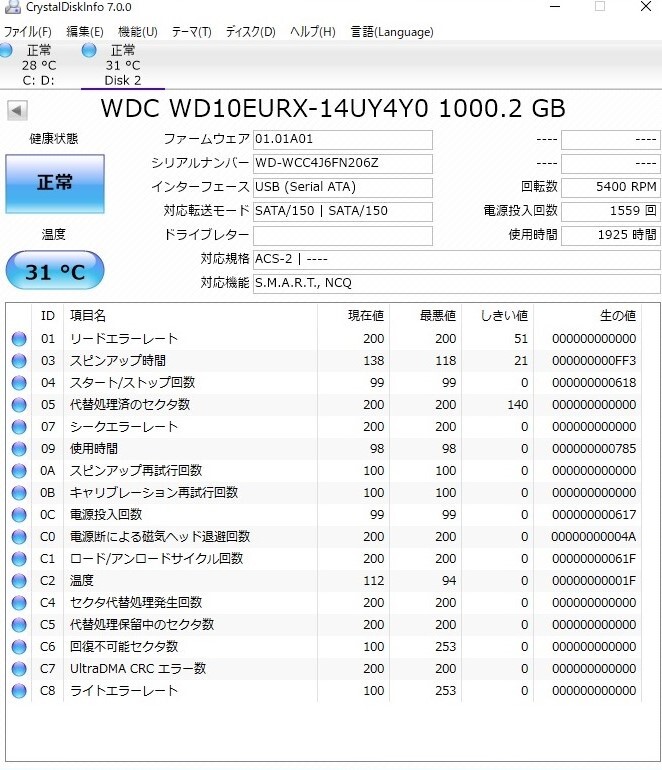Open the 編集(E) menu

coord(84,32)
